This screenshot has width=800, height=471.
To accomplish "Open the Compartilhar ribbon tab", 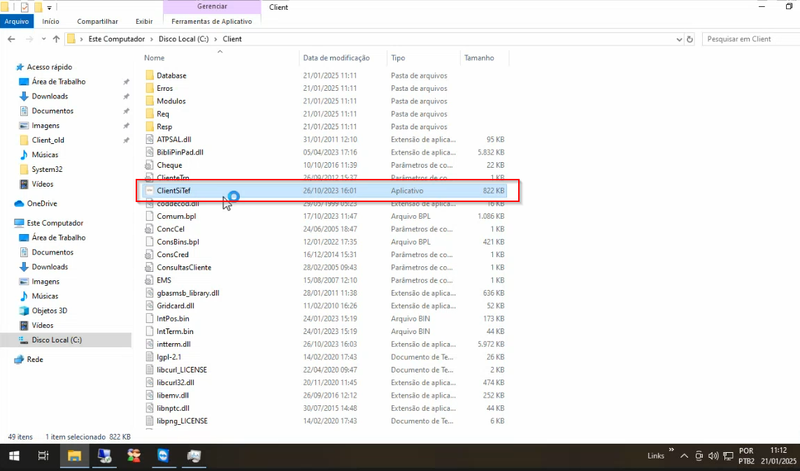I will coord(97,21).
